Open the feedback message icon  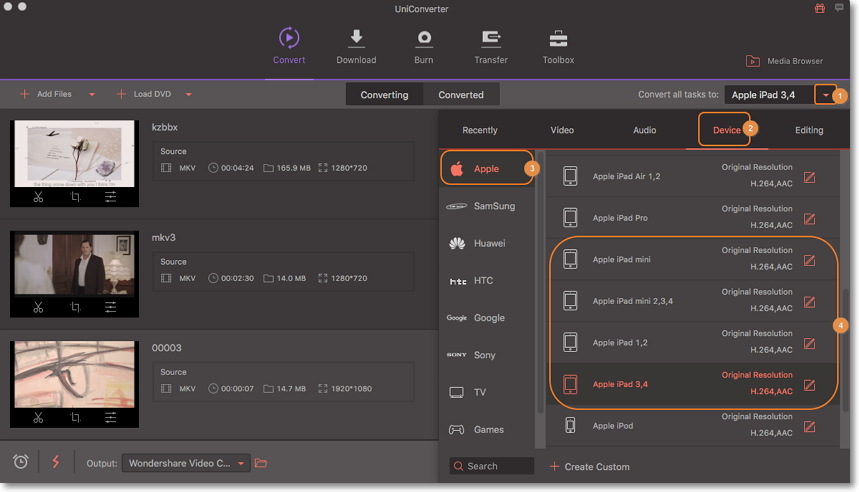(x=839, y=8)
